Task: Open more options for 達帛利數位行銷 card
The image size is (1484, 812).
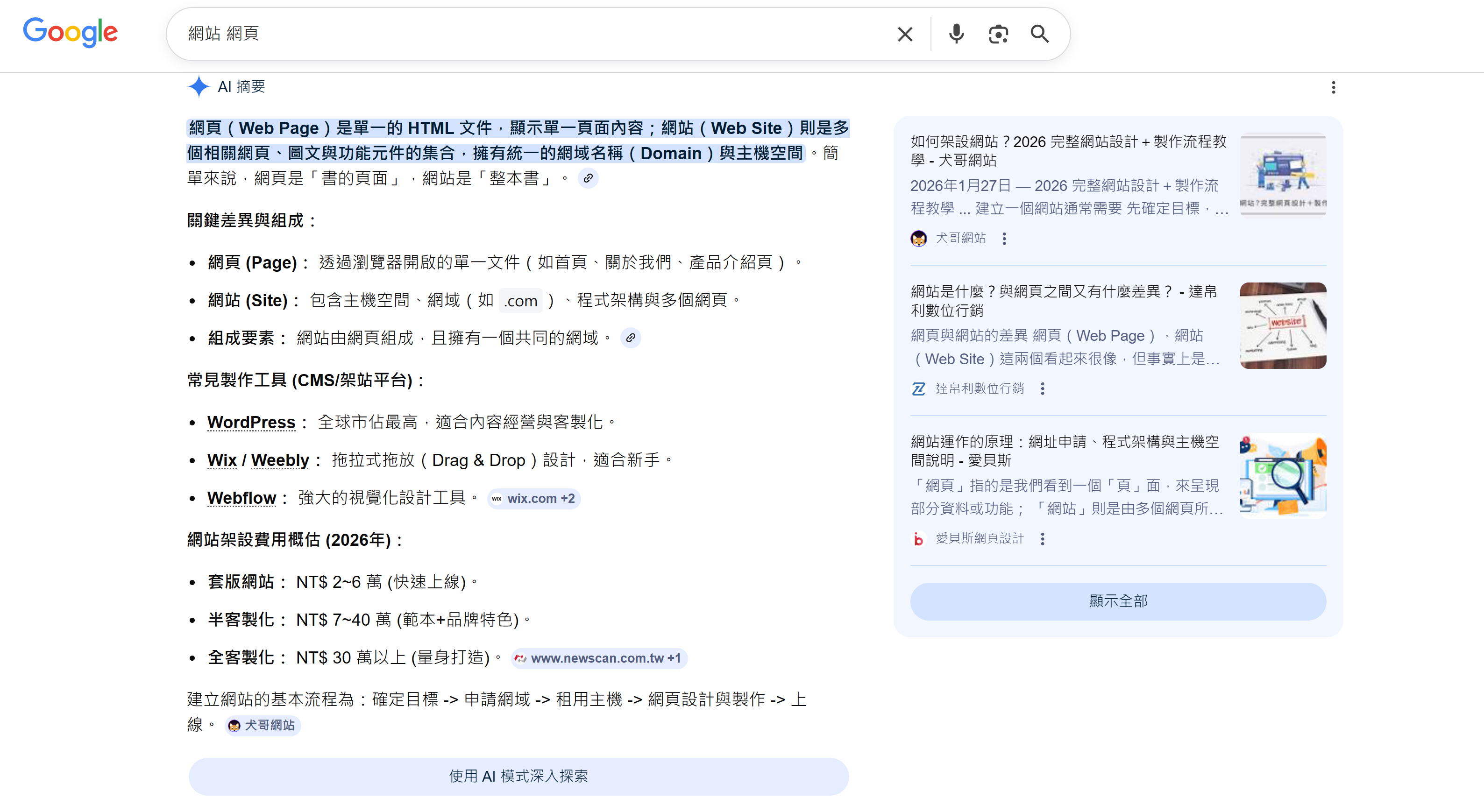Action: (x=1042, y=388)
